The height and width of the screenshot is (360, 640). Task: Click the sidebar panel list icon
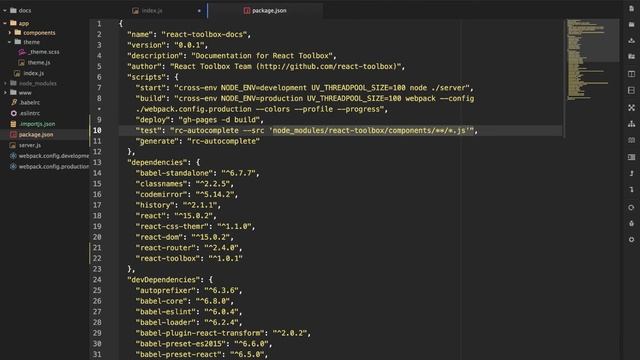coord(631,157)
